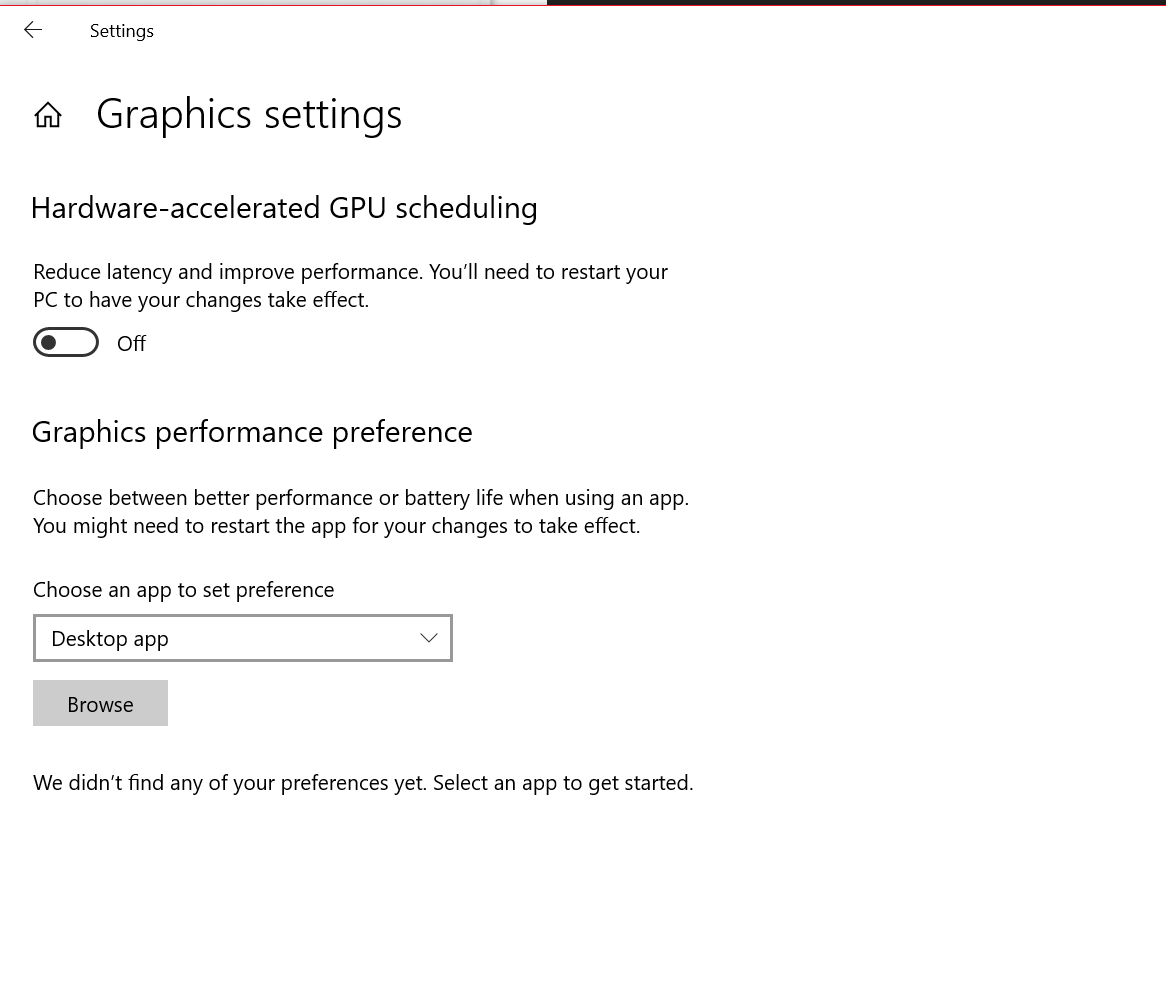Viewport: 1166px width, 990px height.
Task: Click the chevron arrow in the app-type combo box
Action: point(429,638)
